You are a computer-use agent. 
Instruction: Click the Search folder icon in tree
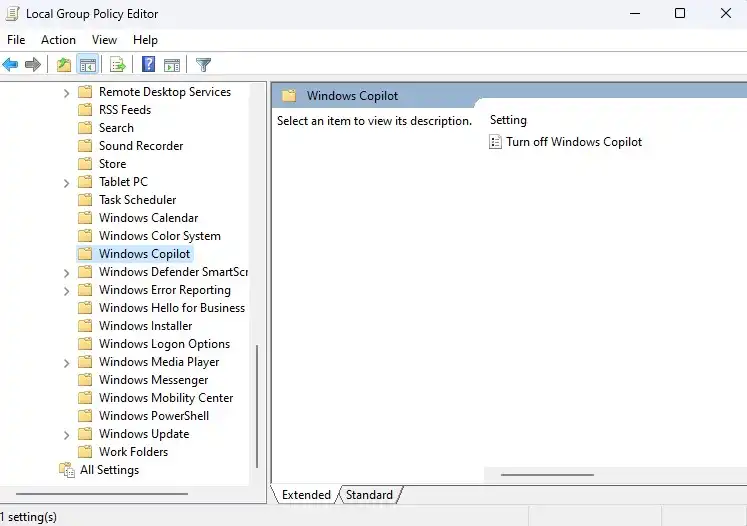[85, 128]
